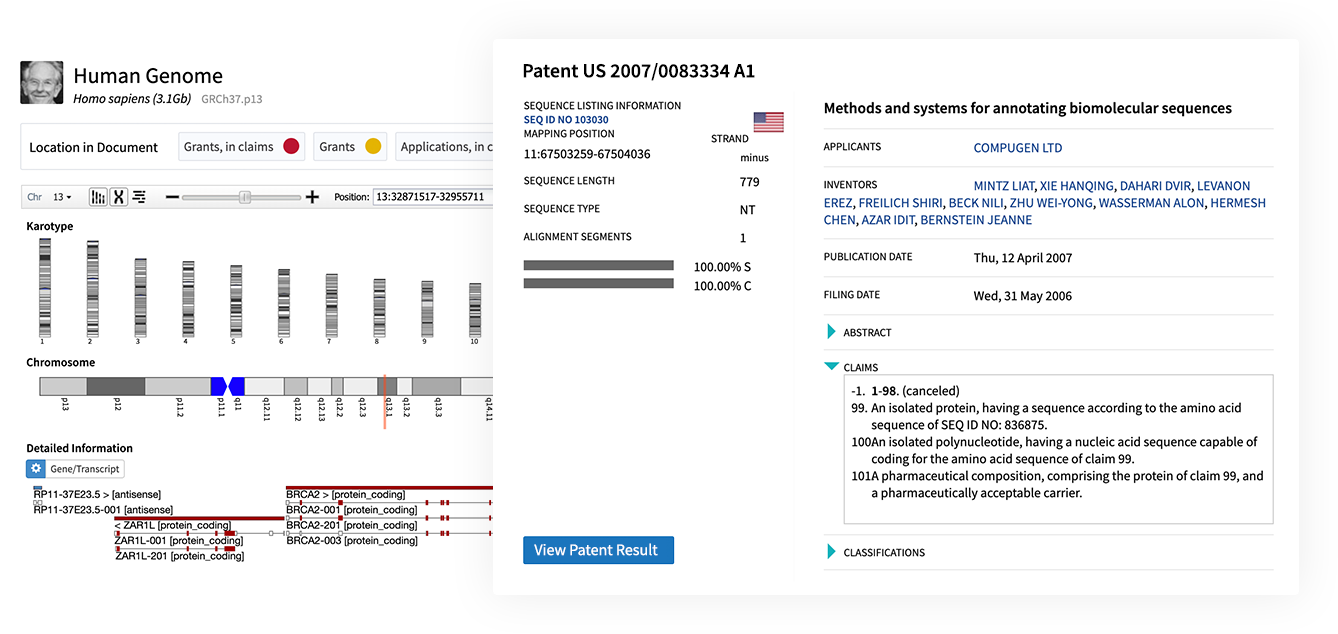Screen dimensions: 1338x634
Task: Click the Position input field
Action: [x=432, y=197]
